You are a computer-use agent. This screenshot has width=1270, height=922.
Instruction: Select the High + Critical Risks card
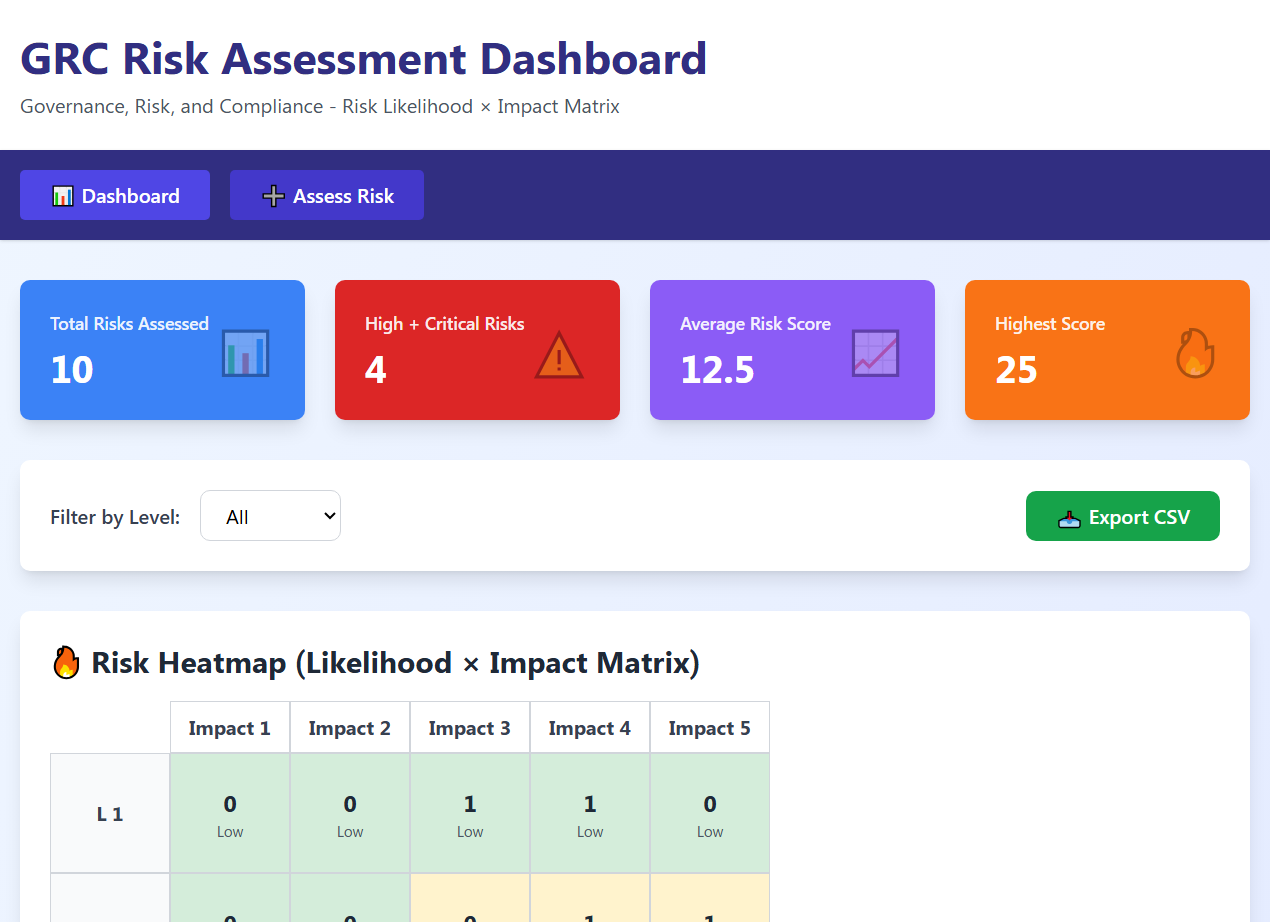click(x=477, y=350)
